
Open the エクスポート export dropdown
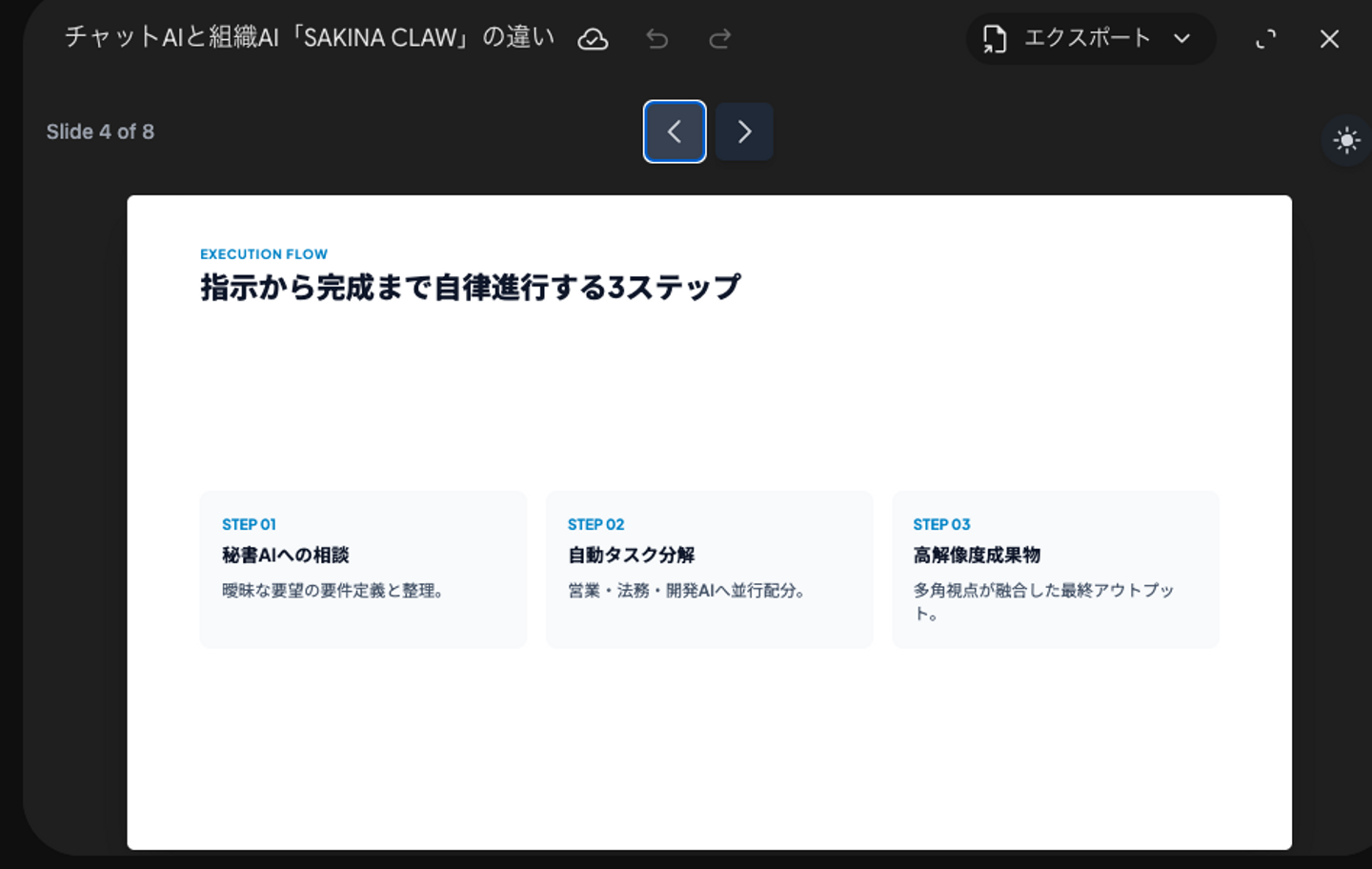[x=1090, y=38]
